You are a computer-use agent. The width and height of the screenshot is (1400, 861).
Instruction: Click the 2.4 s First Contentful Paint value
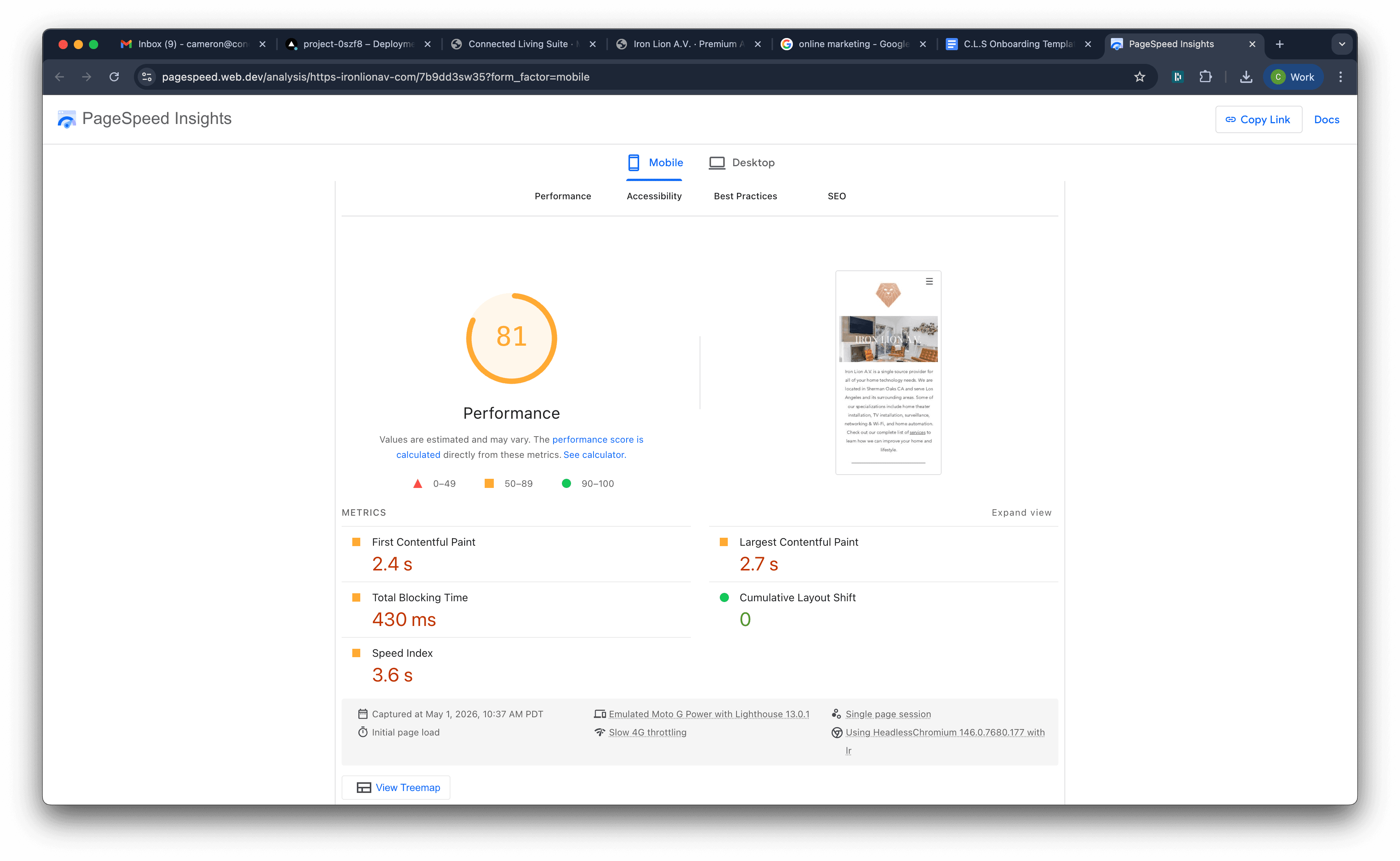tap(392, 564)
